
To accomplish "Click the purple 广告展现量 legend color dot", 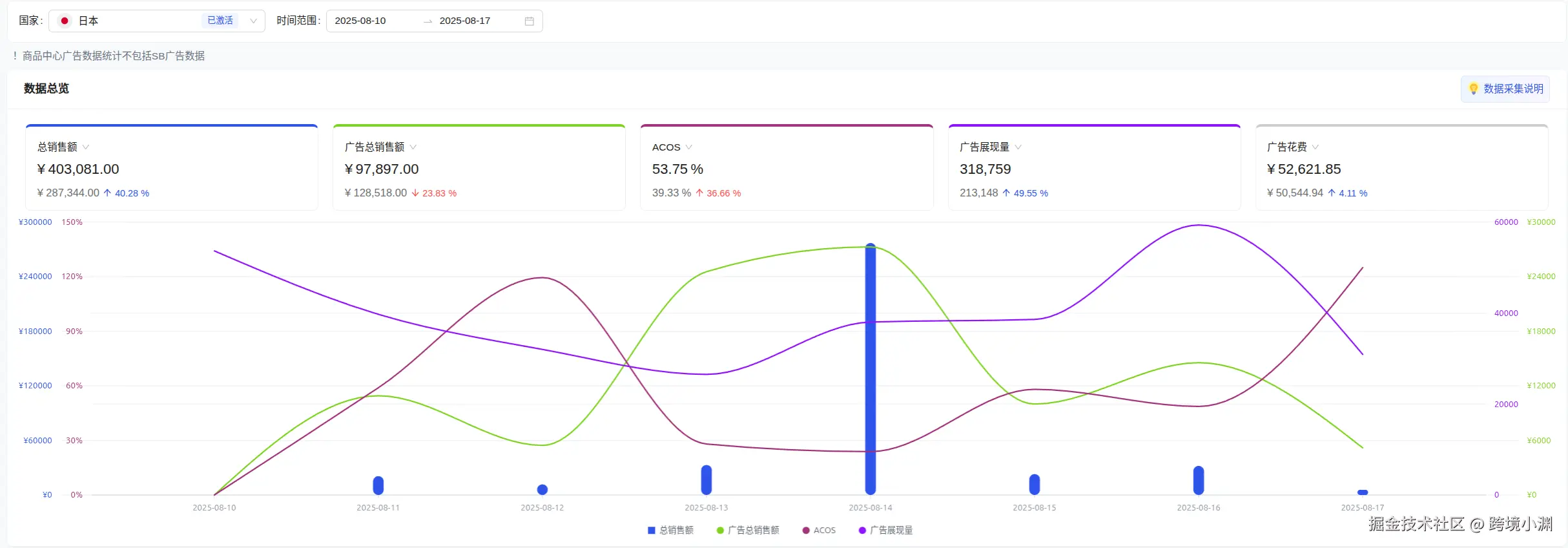I will (x=862, y=531).
